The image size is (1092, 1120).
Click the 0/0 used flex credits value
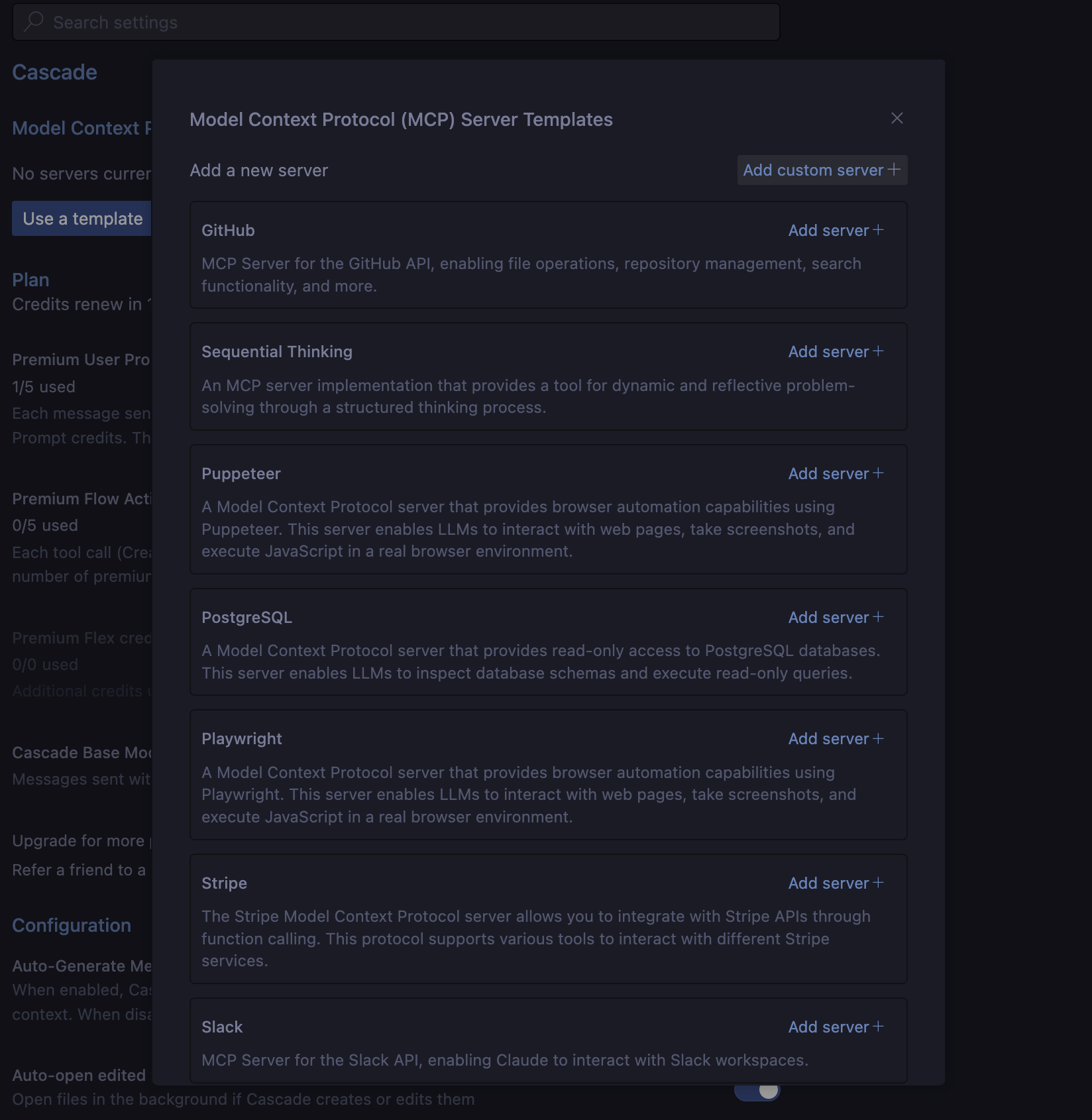[x=45, y=665]
